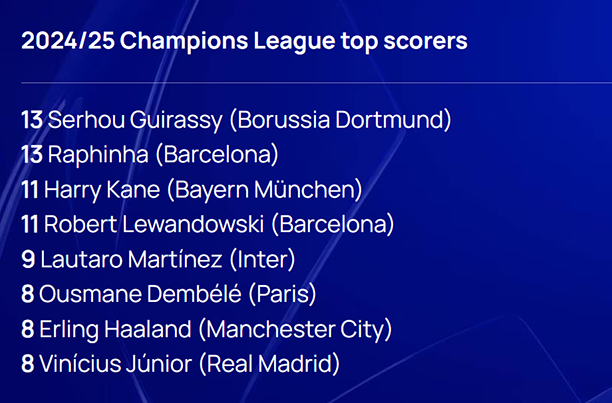Image resolution: width=612 pixels, height=403 pixels.
Task: Select Erling Haaland's name
Action: [x=116, y=330]
